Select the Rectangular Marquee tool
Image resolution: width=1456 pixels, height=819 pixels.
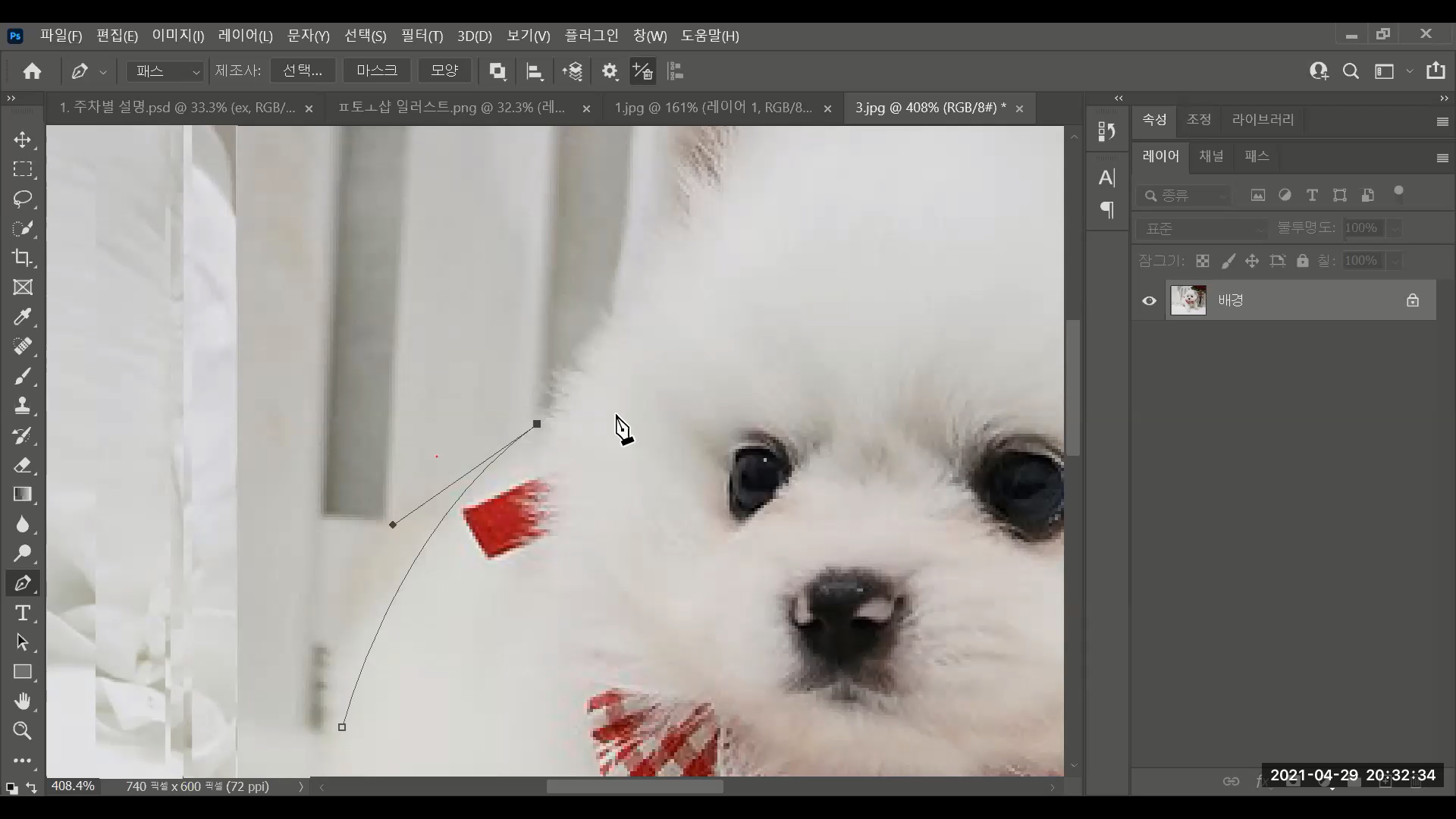click(23, 169)
